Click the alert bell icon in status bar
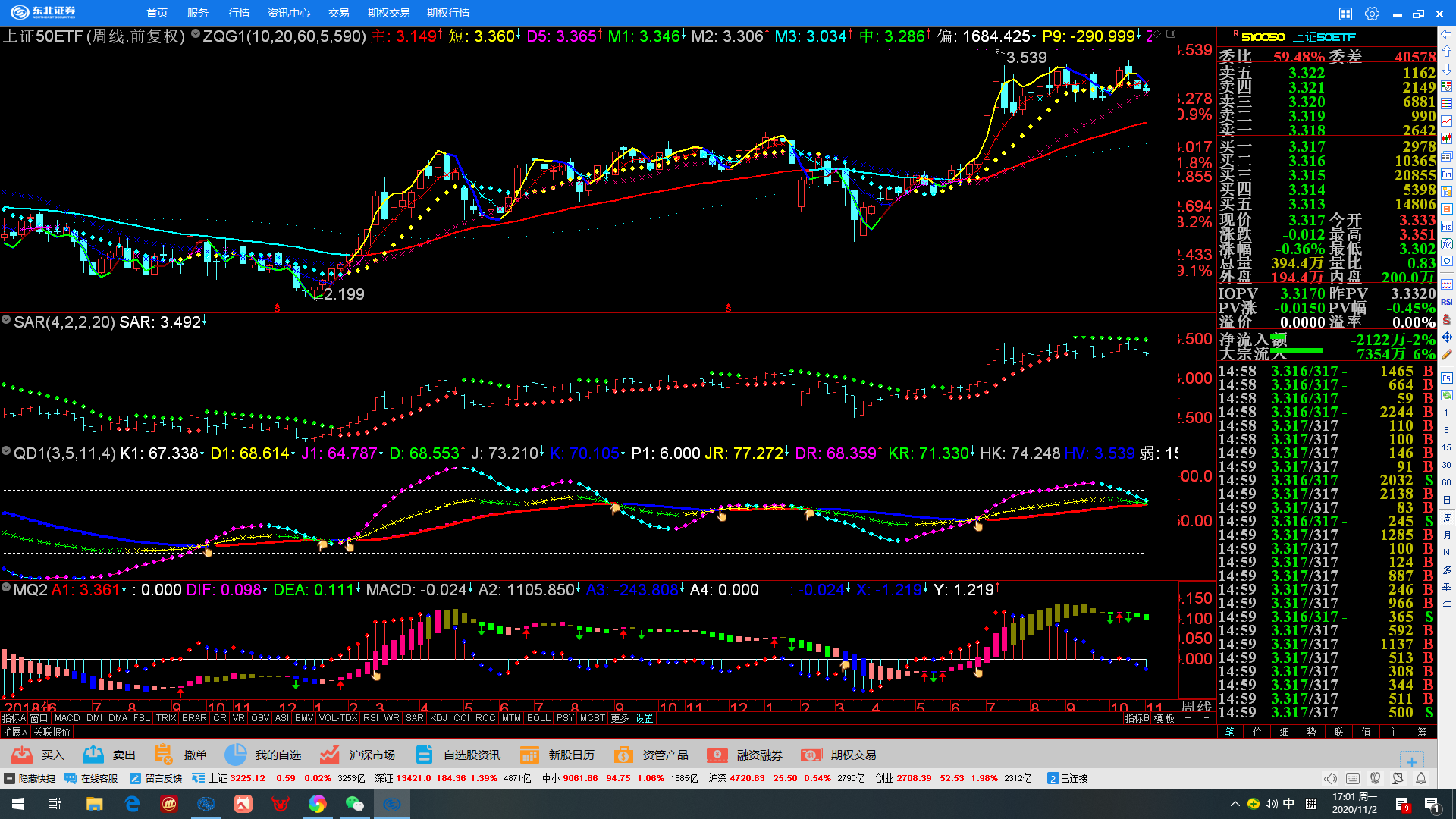 (x=1421, y=779)
